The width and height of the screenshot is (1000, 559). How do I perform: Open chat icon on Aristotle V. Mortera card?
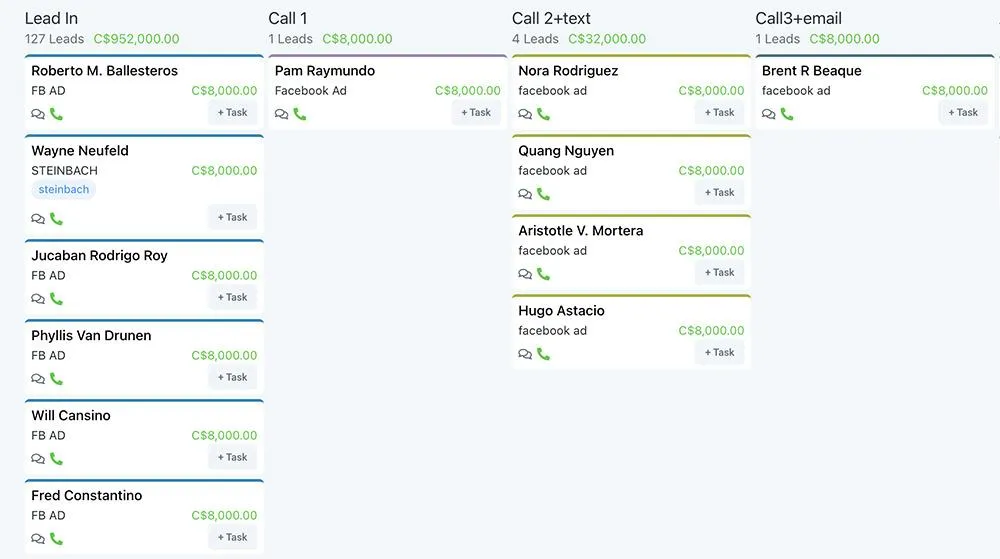[525, 274]
